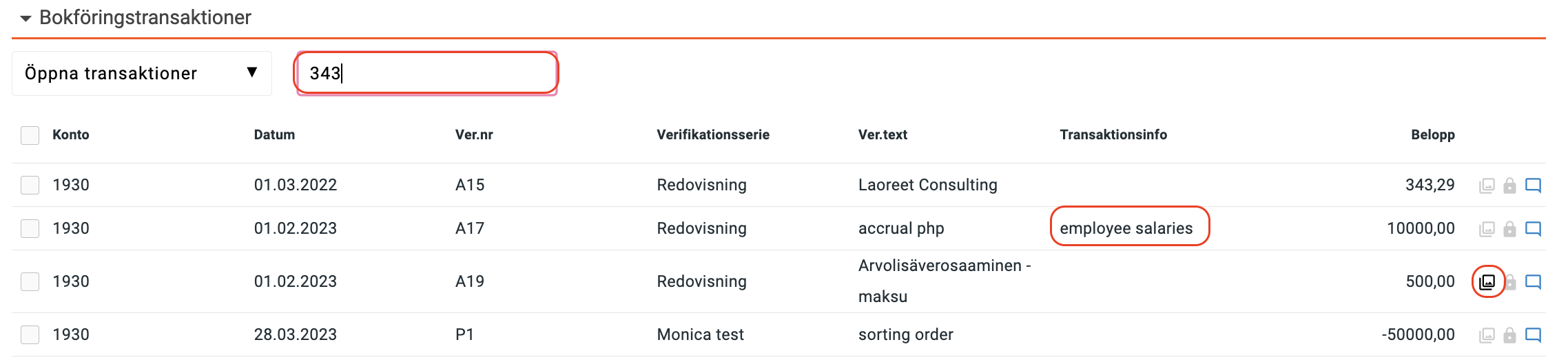Click lock icon on the P1 row
This screenshot has height=360, width=1568.
[x=1509, y=335]
